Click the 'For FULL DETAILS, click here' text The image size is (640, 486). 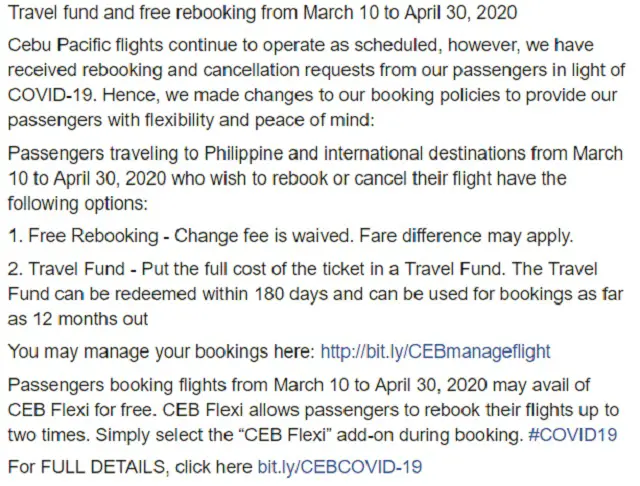(x=130, y=467)
